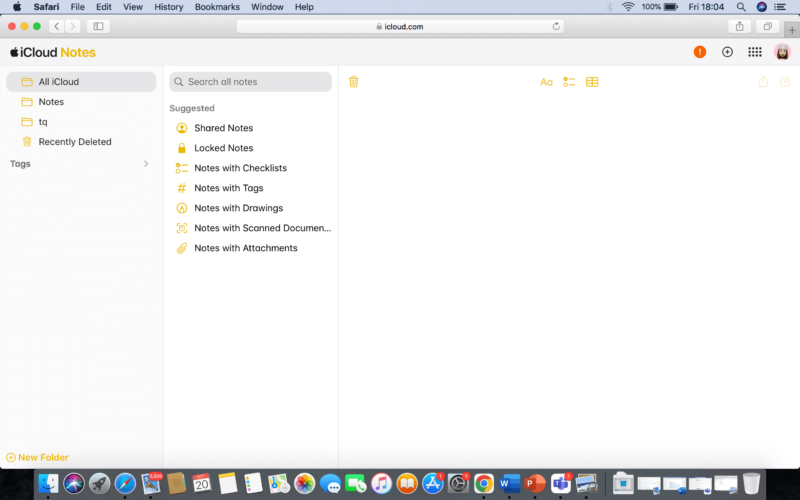Open a new tab with plus button
The width and height of the screenshot is (800, 500).
click(792, 30)
